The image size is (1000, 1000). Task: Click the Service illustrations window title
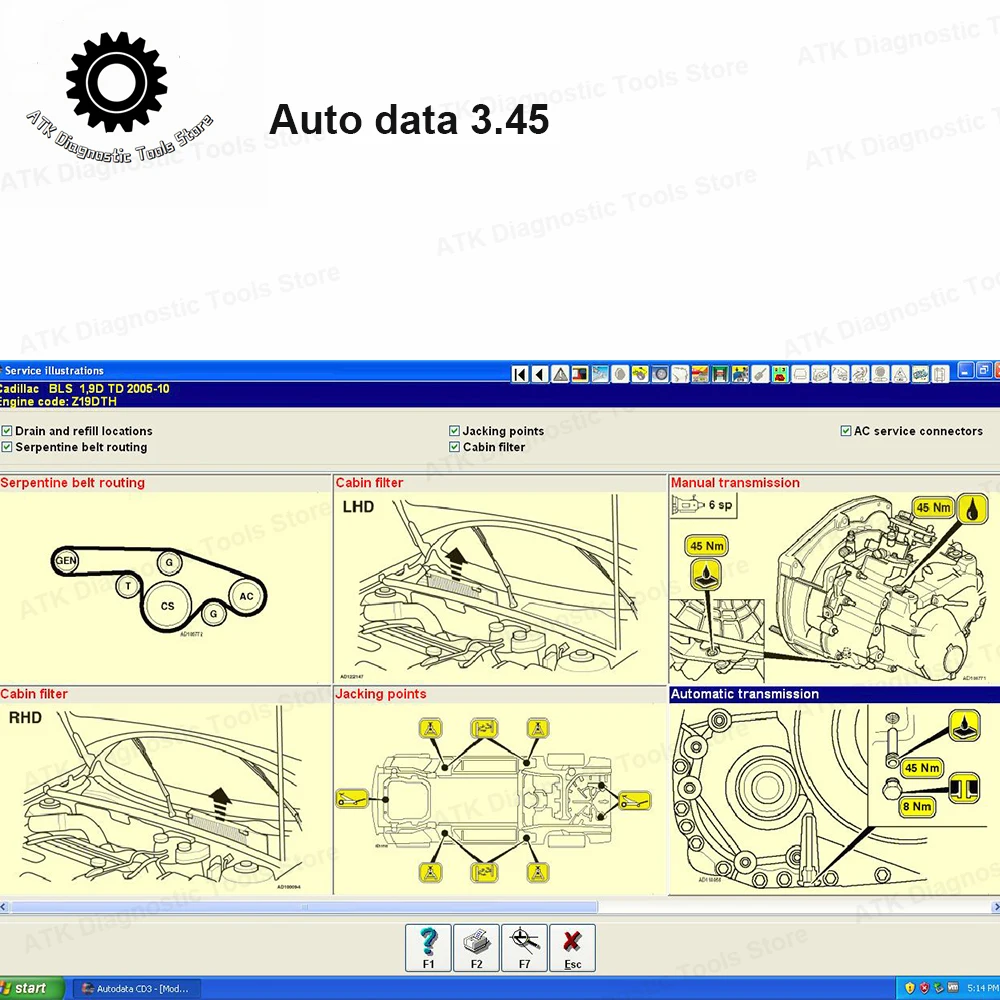pyautogui.click(x=54, y=371)
